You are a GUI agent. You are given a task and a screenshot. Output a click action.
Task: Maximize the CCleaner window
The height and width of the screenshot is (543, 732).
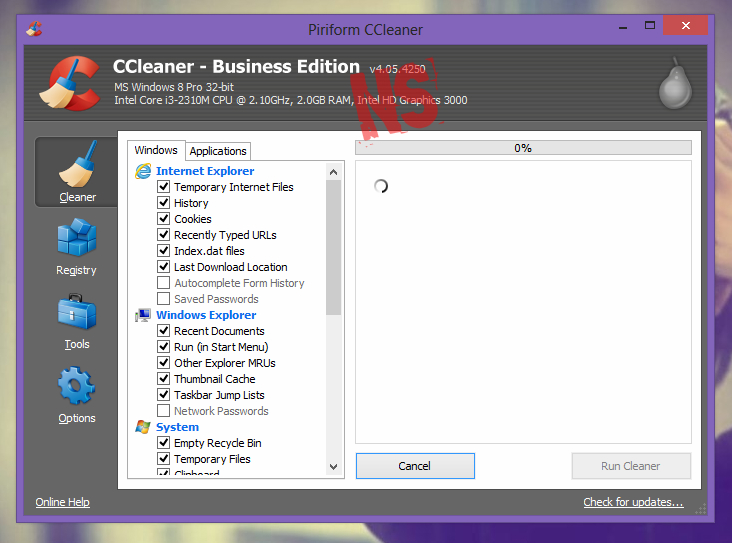point(650,26)
